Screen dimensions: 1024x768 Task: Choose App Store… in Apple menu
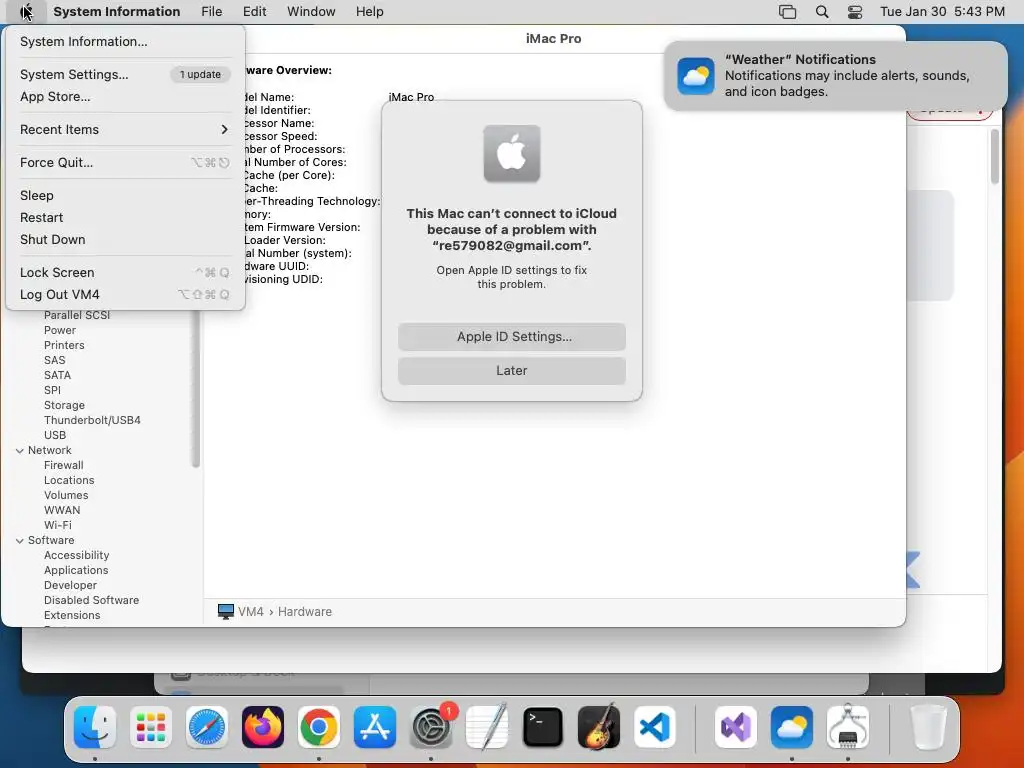click(x=125, y=97)
